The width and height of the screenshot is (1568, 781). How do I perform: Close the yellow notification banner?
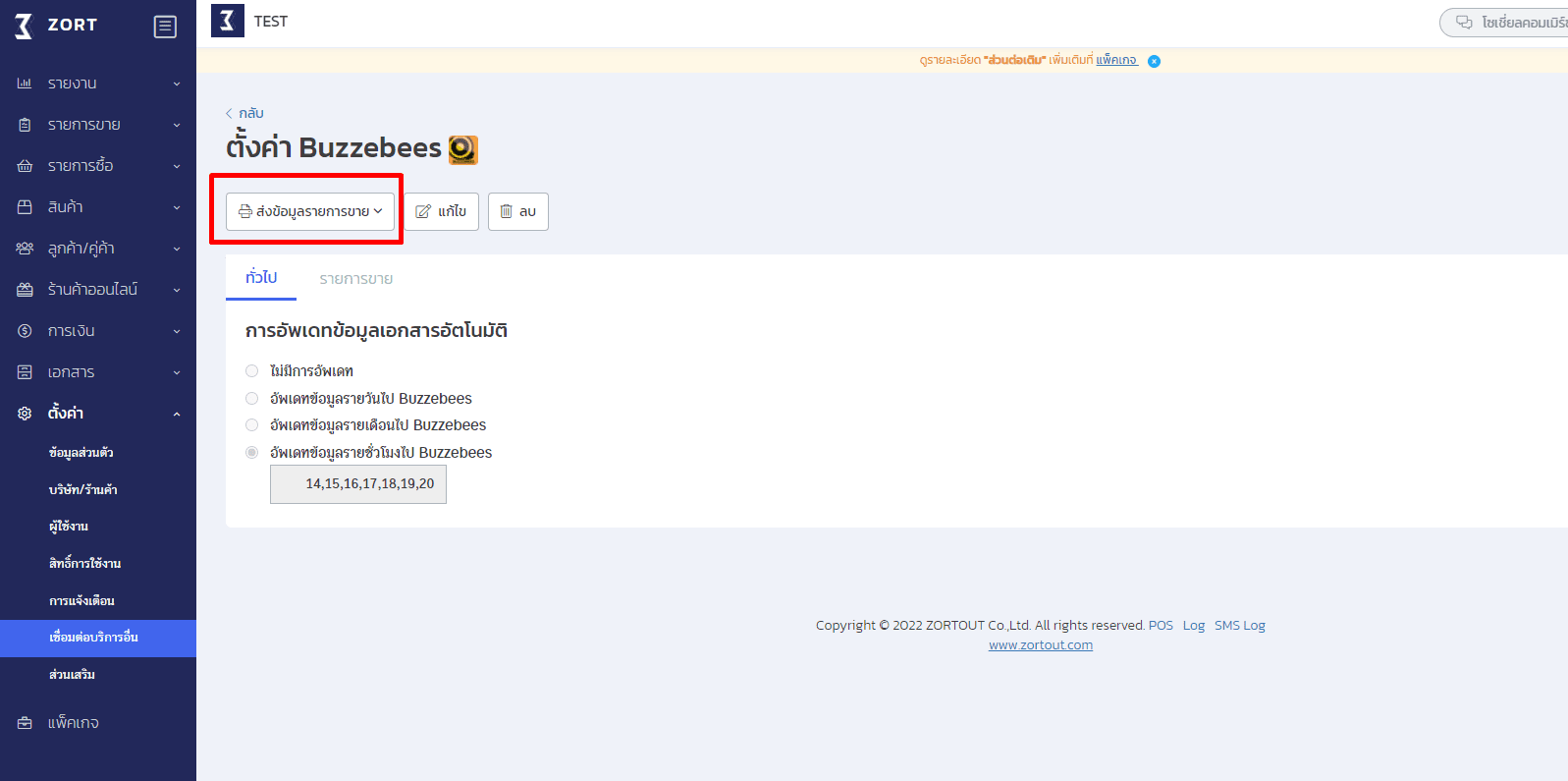click(1155, 61)
